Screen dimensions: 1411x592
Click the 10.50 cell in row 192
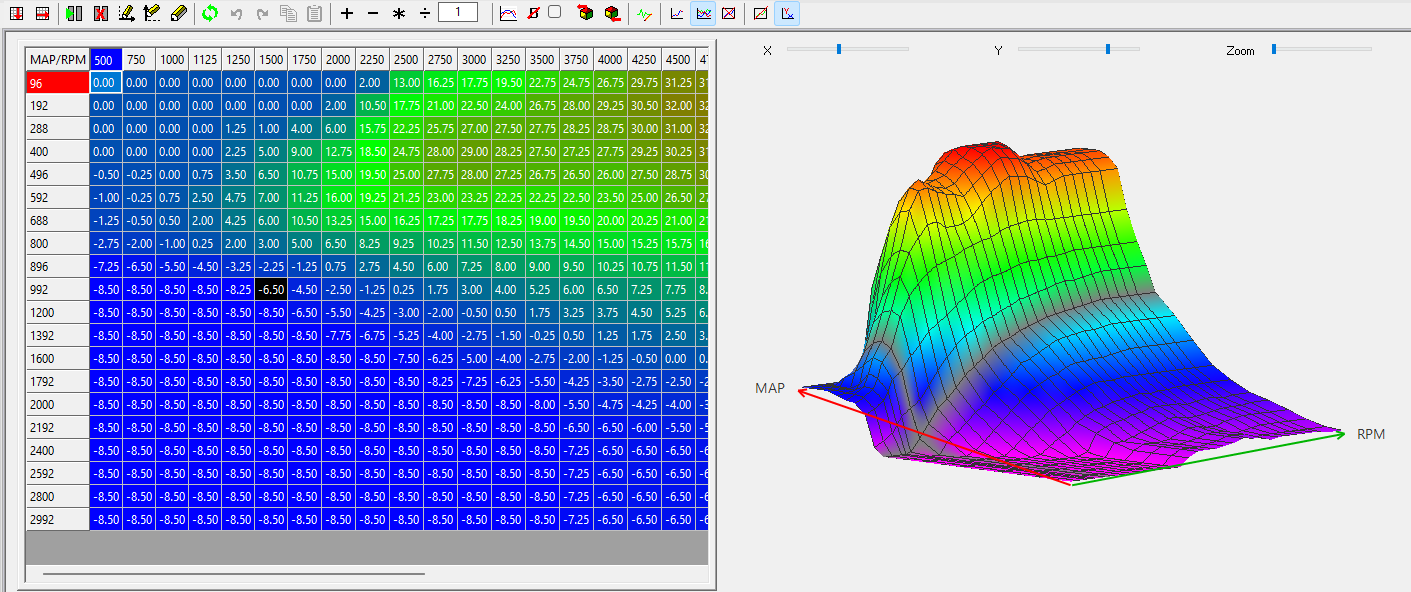point(372,105)
